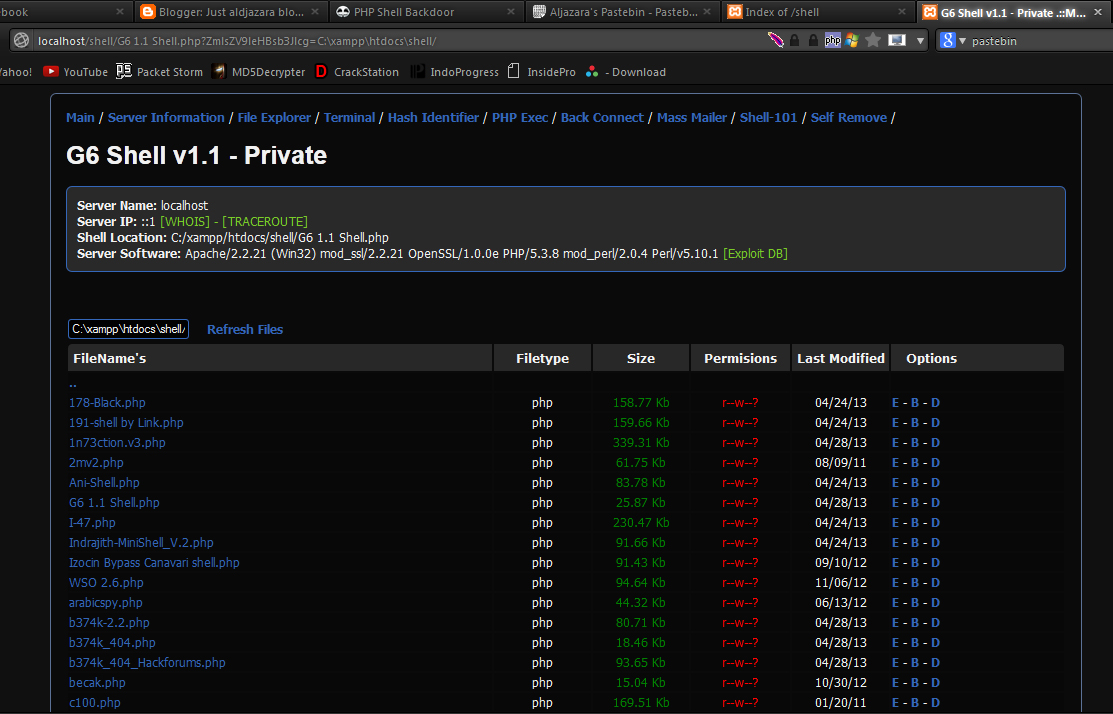Click the Google icon in the search bar
This screenshot has height=714, width=1113.
click(947, 40)
